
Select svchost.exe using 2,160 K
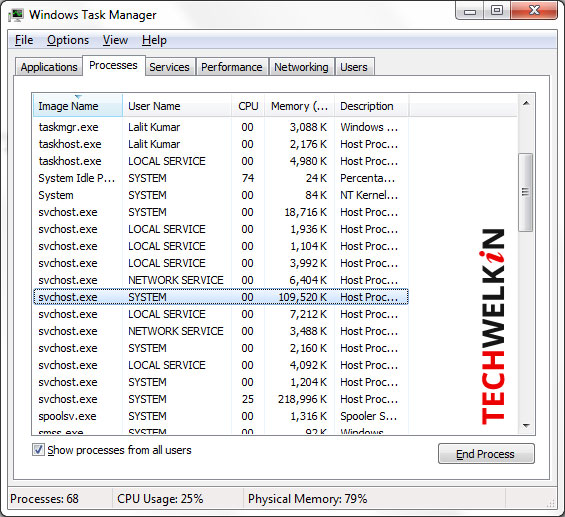(x=221, y=348)
